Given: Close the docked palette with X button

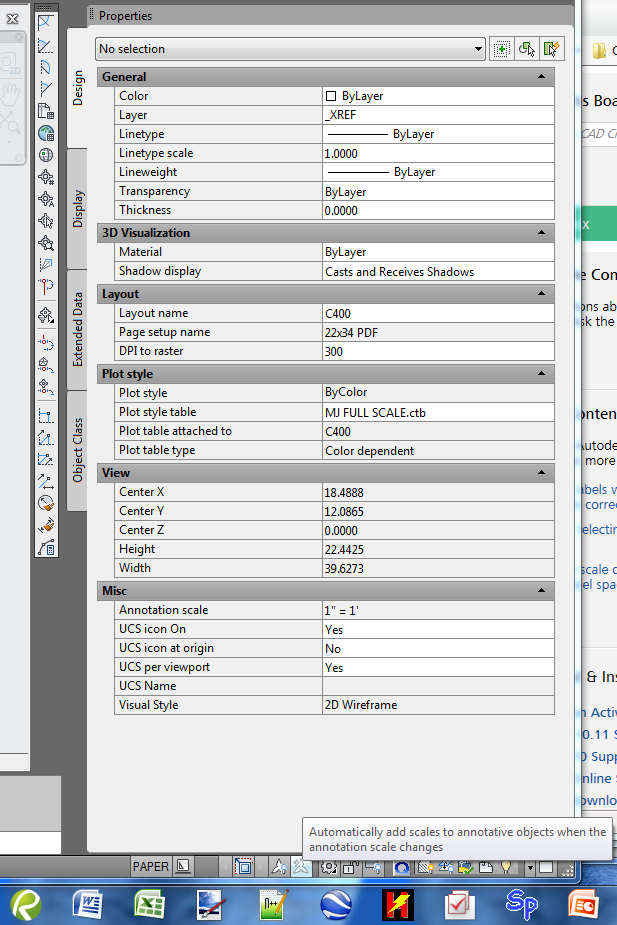Looking at the screenshot, I should click(12, 19).
